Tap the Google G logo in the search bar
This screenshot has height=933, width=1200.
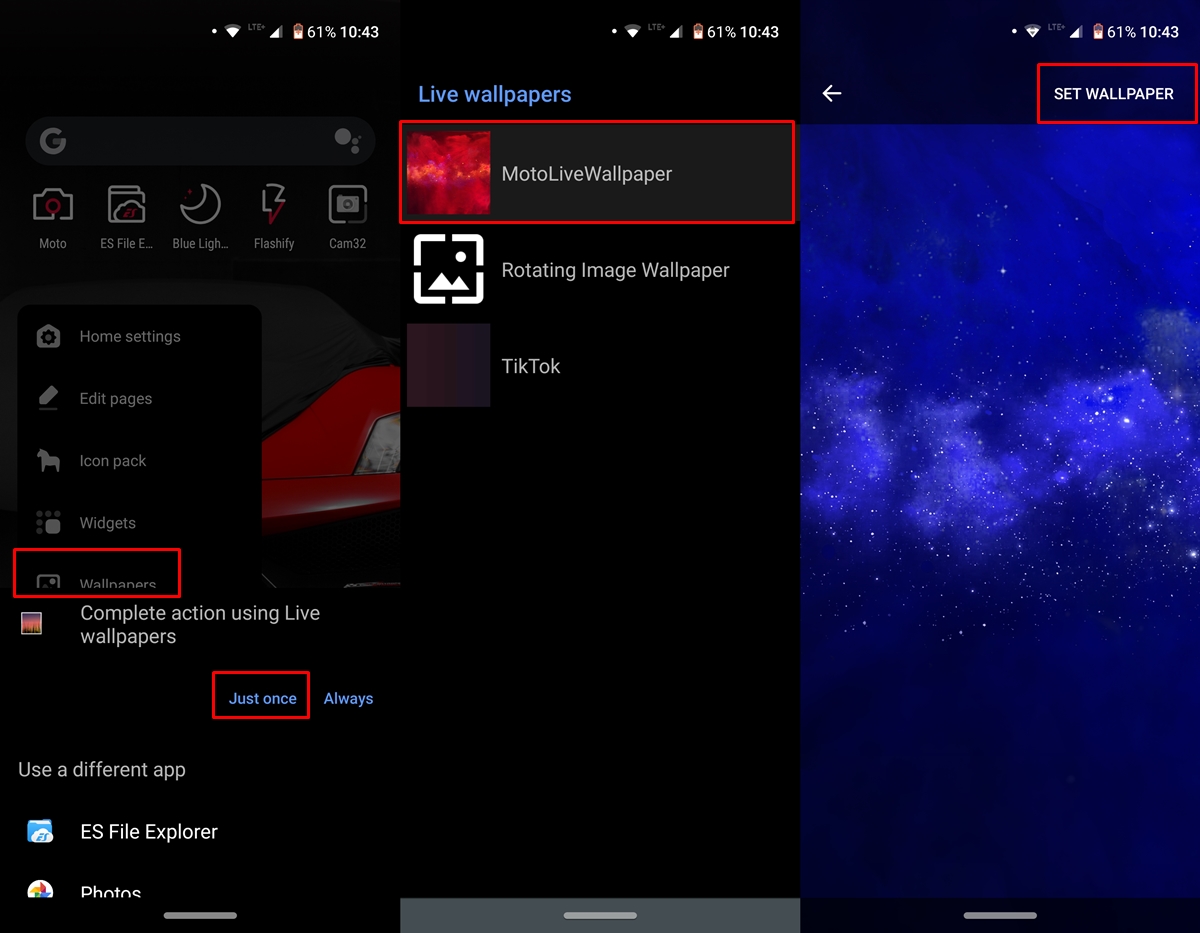click(53, 141)
